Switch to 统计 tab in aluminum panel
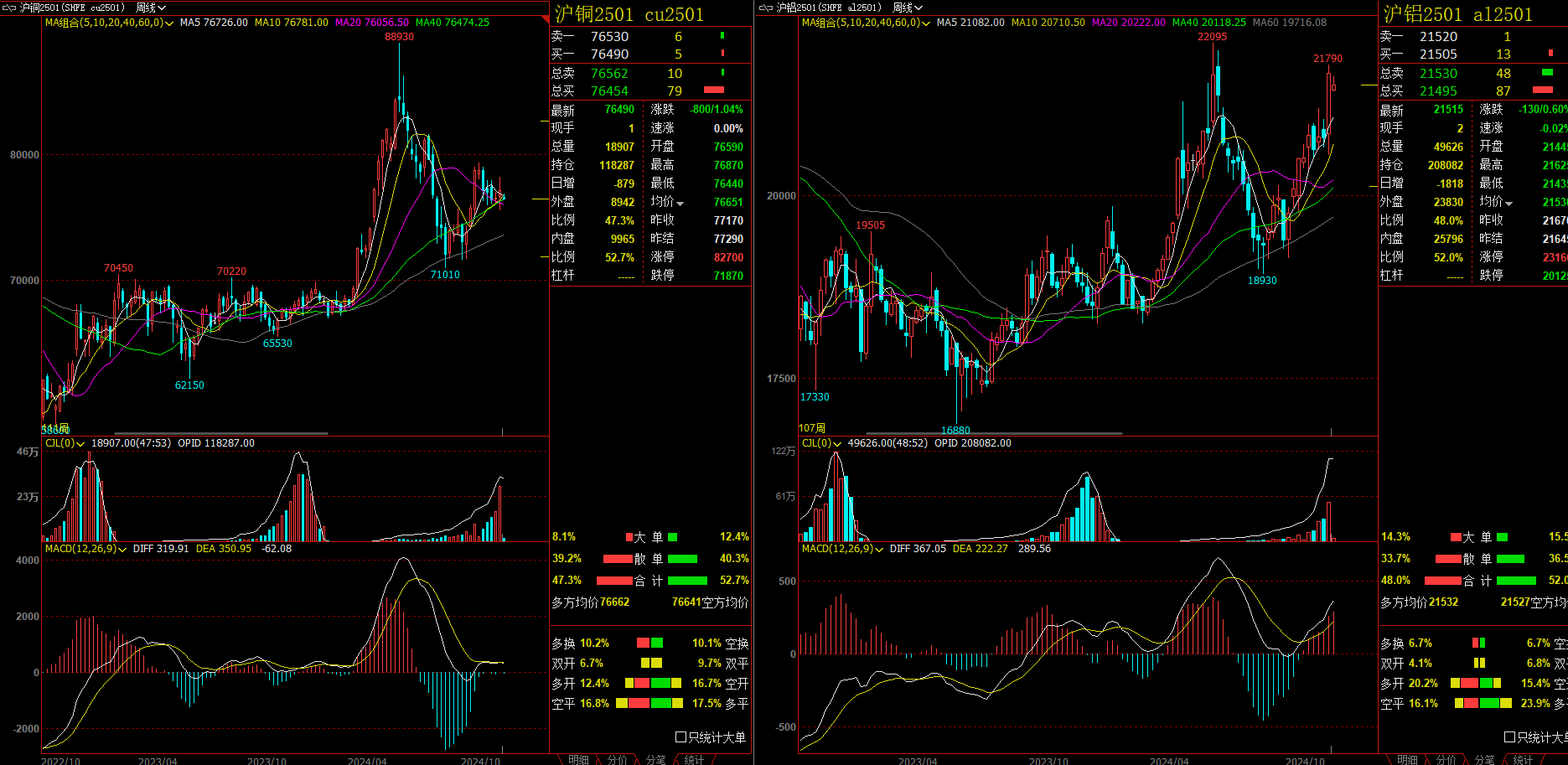Screen dimensions: 1568x765 pos(1523,759)
